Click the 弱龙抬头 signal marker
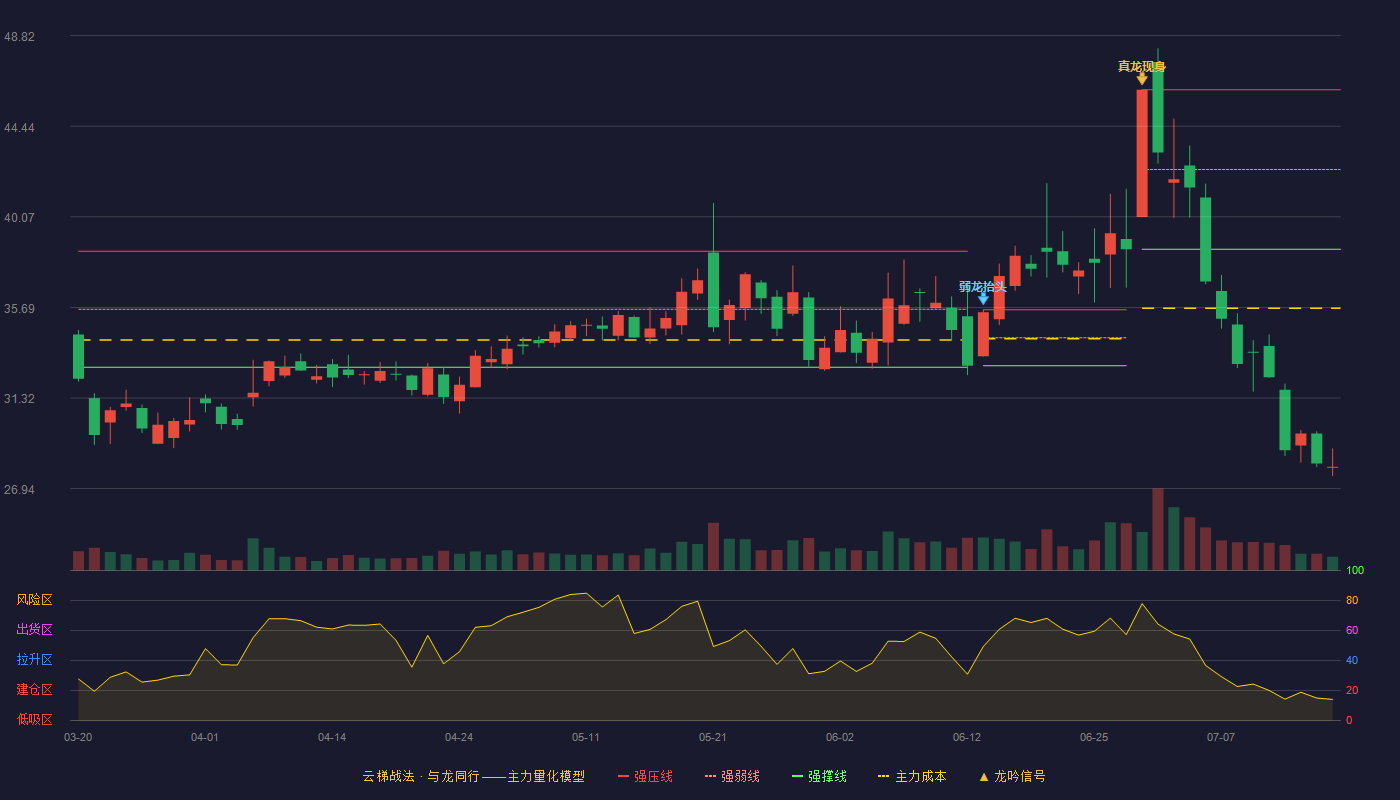This screenshot has width=1400, height=800. tap(983, 292)
